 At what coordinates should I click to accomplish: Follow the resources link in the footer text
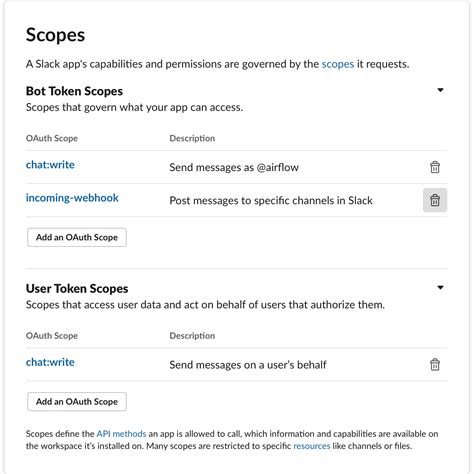pos(312,446)
